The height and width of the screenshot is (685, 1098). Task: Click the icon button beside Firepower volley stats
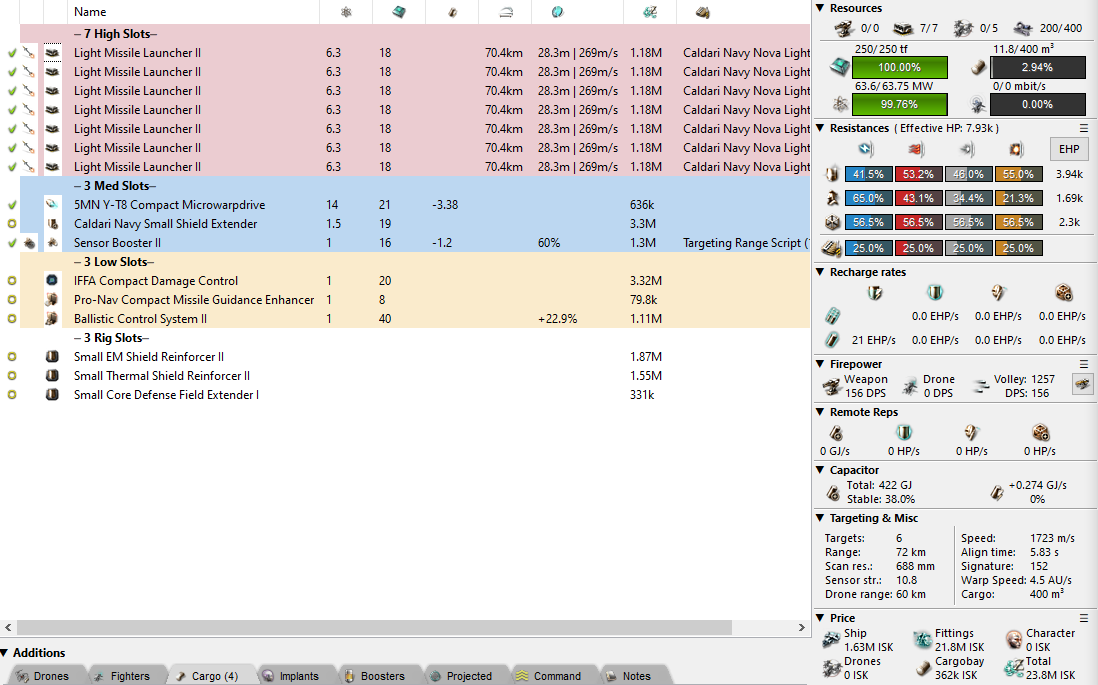[1082, 384]
